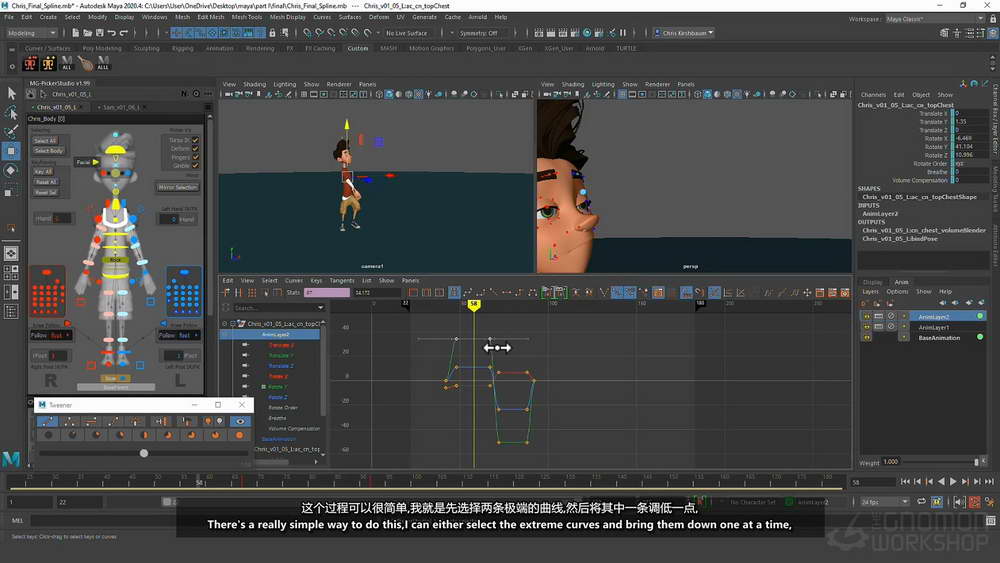Click the undo icon in status line
Screen dimensions: 1000x563
[112, 33]
